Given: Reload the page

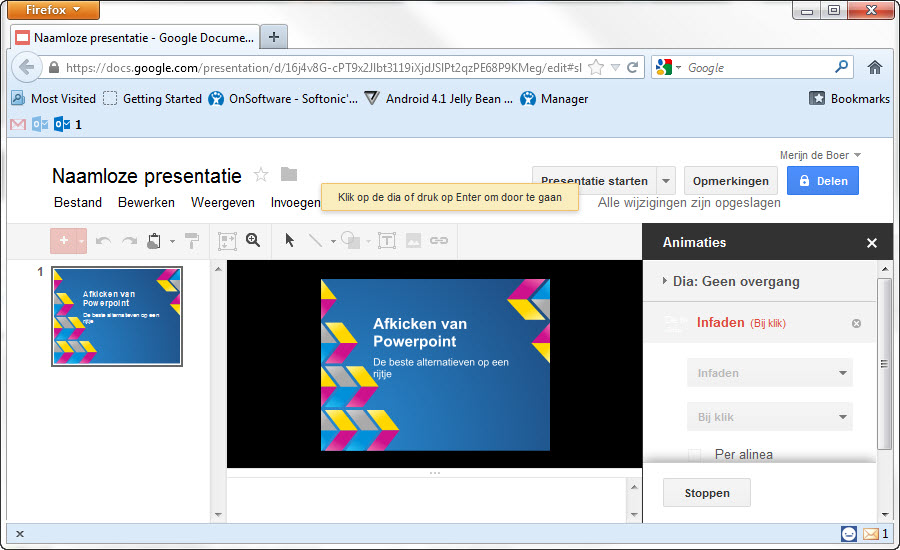Looking at the screenshot, I should [633, 68].
